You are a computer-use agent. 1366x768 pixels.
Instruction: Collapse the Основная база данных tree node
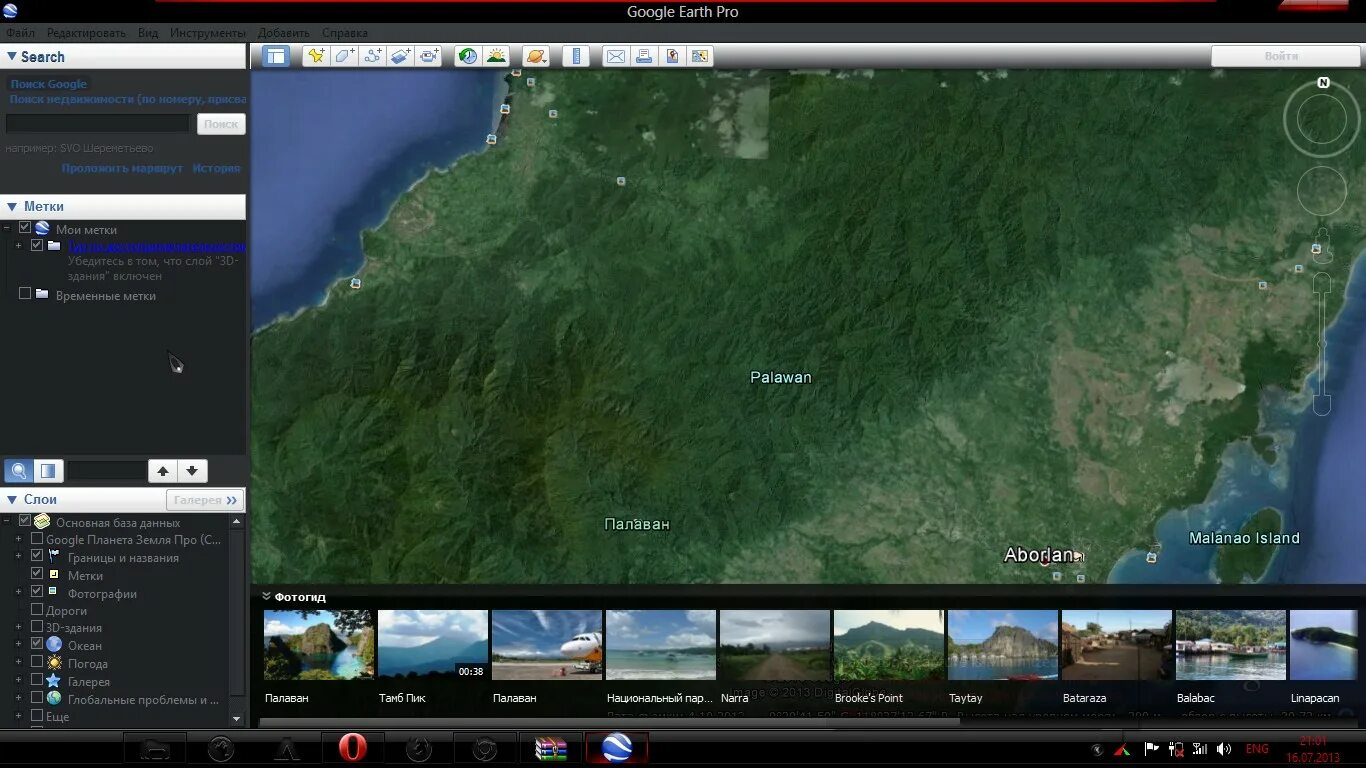pos(8,522)
